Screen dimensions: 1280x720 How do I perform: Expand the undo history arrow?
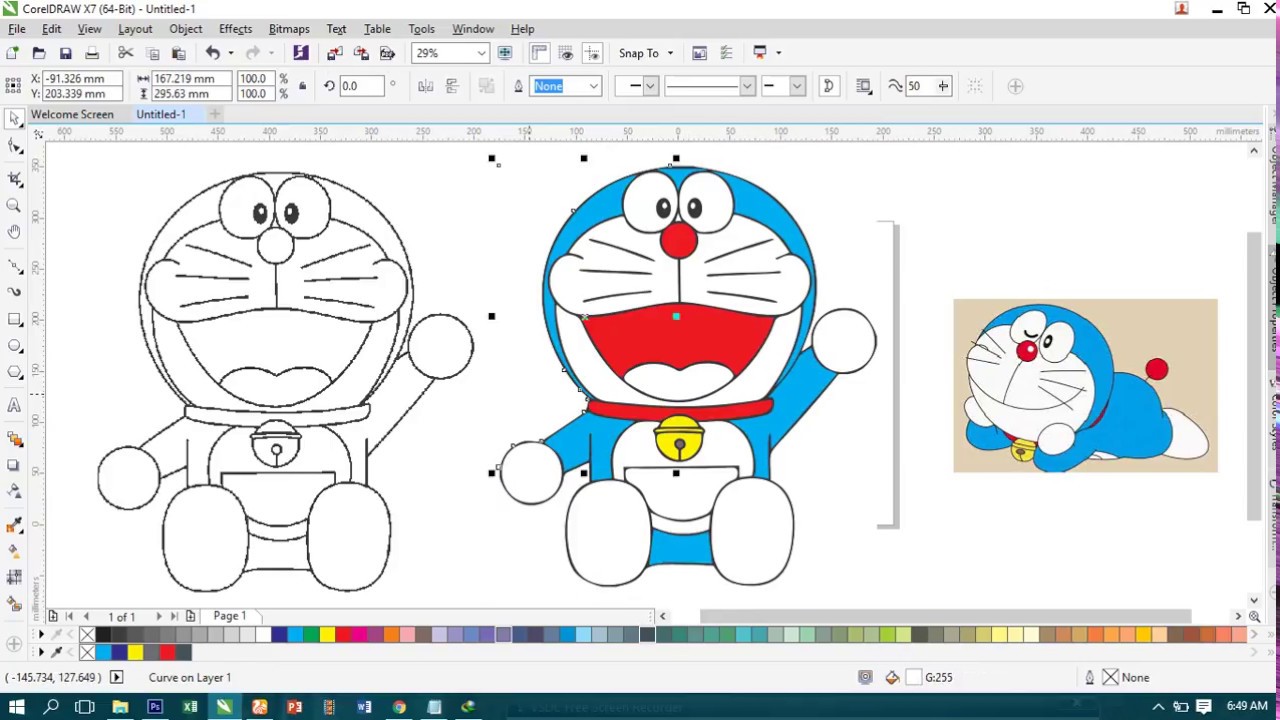click(231, 53)
